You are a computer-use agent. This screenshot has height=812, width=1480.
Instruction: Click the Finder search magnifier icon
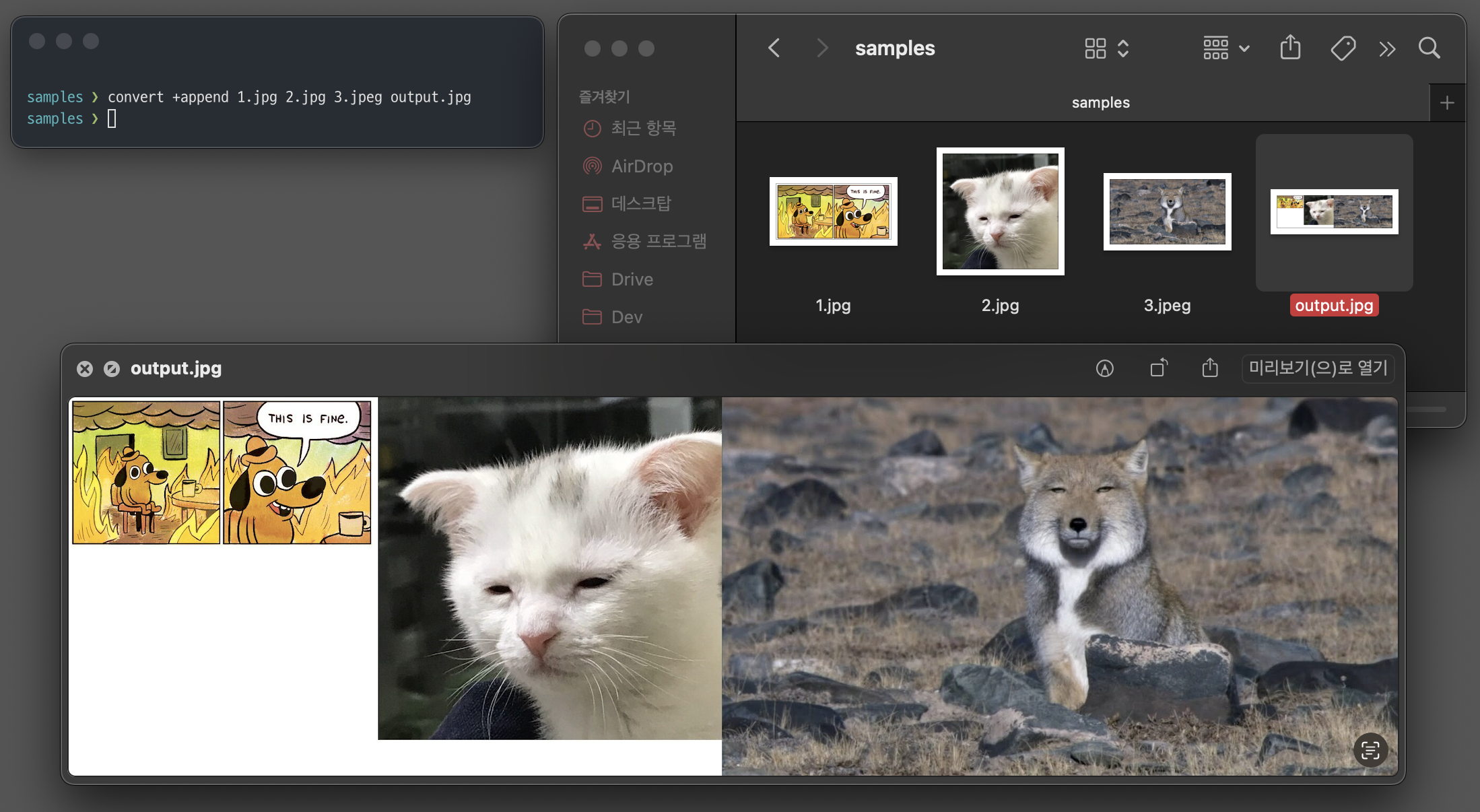[1429, 48]
